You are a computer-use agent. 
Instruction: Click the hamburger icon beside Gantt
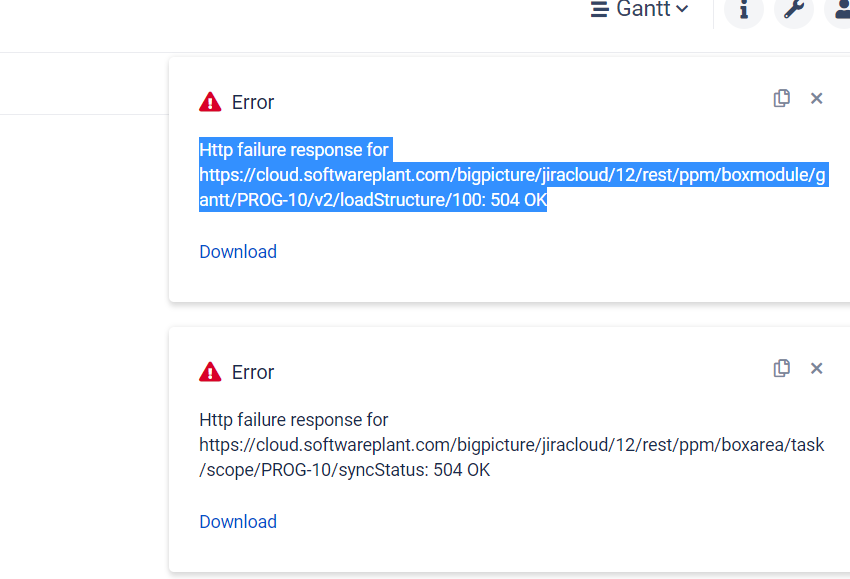click(x=599, y=9)
